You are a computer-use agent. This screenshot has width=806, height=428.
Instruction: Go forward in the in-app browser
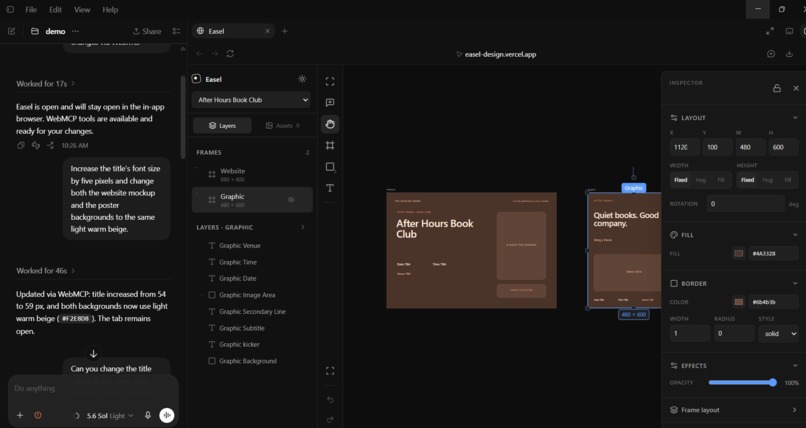tap(215, 54)
